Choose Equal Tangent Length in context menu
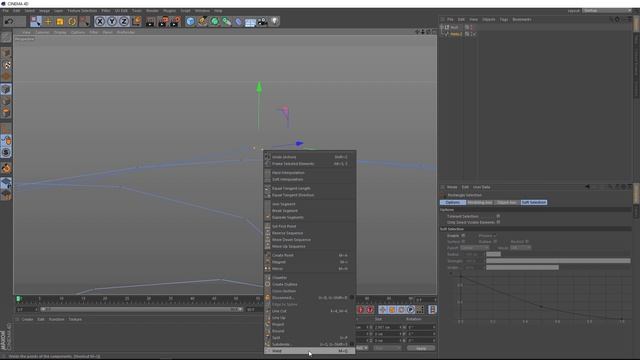This screenshot has height=360, width=640. (309, 188)
